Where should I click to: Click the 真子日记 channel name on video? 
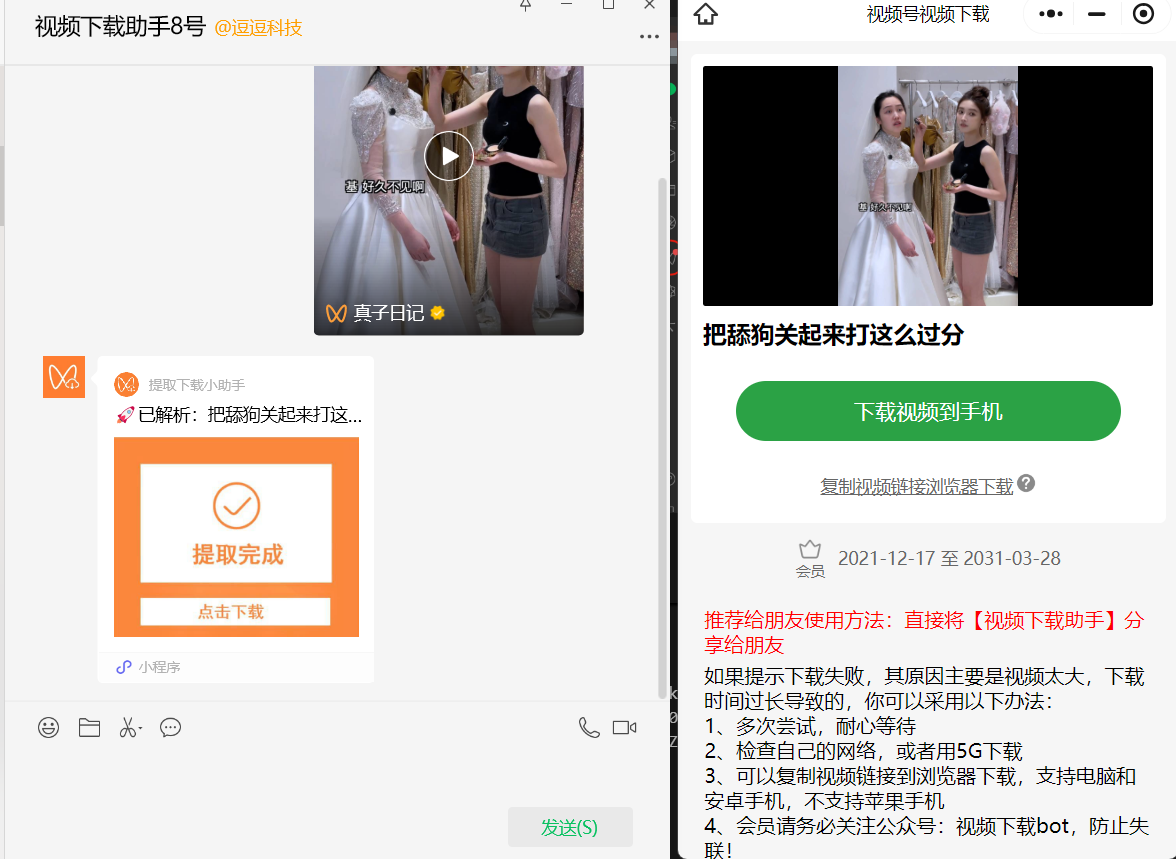tap(388, 313)
